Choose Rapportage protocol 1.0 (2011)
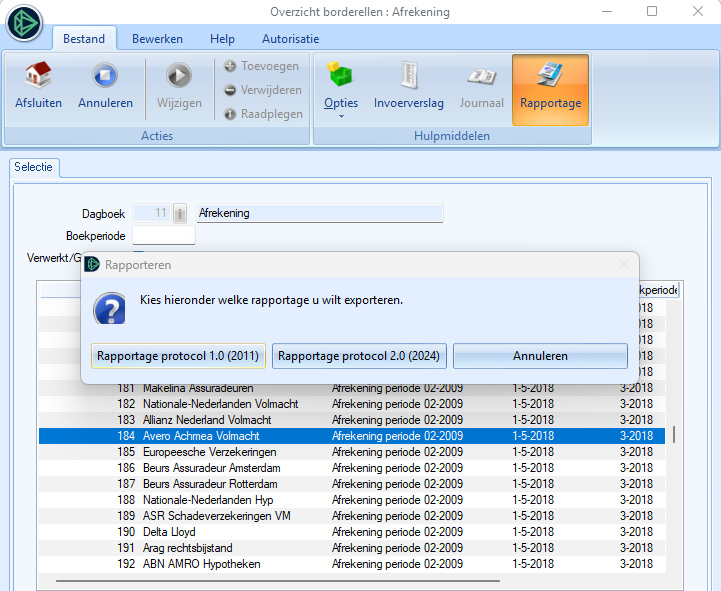 pyautogui.click(x=178, y=356)
